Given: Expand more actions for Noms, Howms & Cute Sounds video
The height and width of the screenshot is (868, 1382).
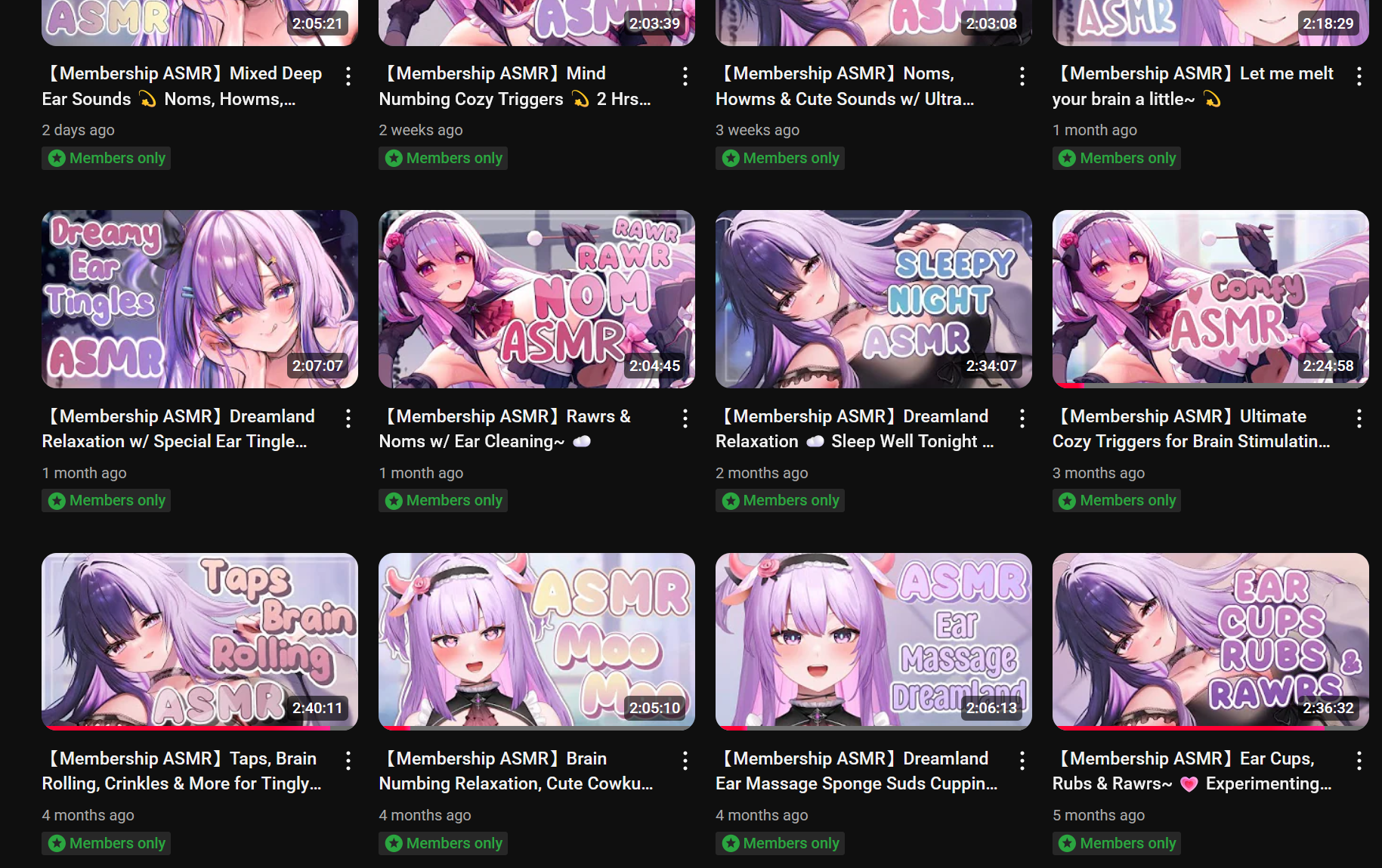Looking at the screenshot, I should coord(1022,76).
